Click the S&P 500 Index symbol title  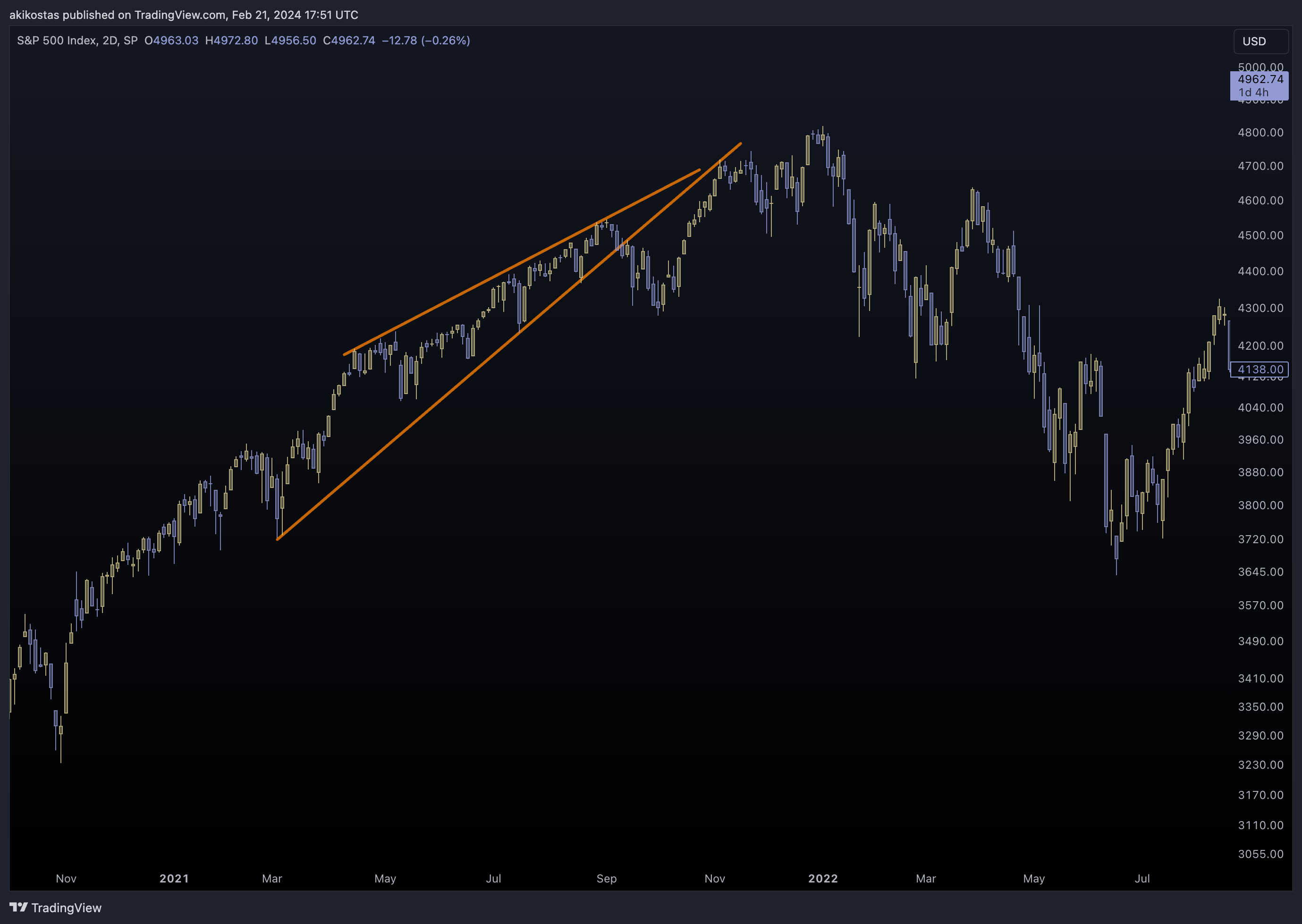point(77,41)
